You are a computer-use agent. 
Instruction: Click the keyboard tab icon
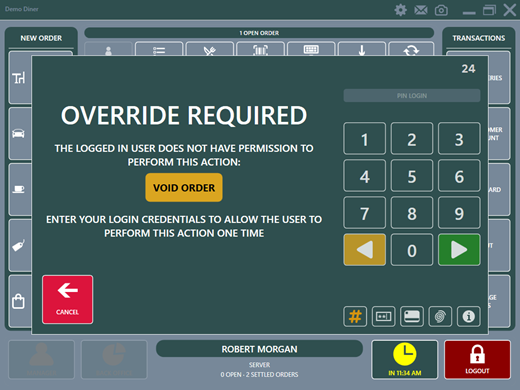click(x=311, y=50)
